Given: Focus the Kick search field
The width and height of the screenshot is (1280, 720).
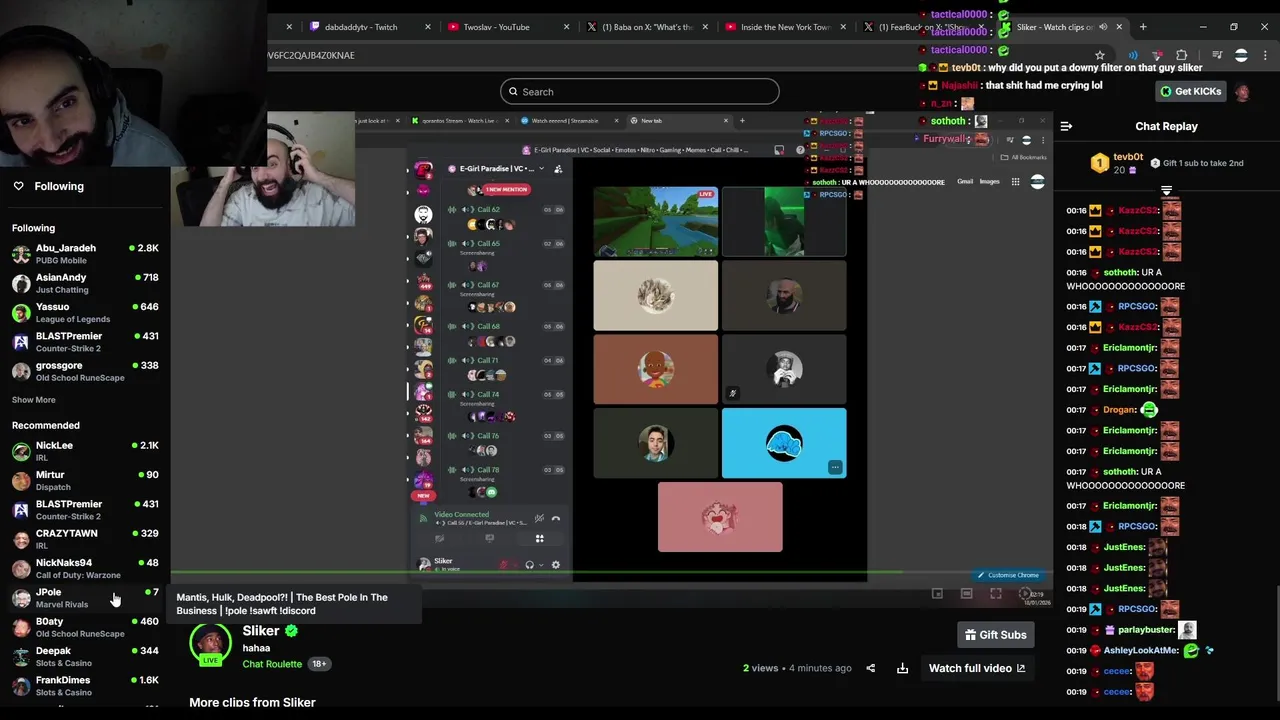Looking at the screenshot, I should pos(640,92).
